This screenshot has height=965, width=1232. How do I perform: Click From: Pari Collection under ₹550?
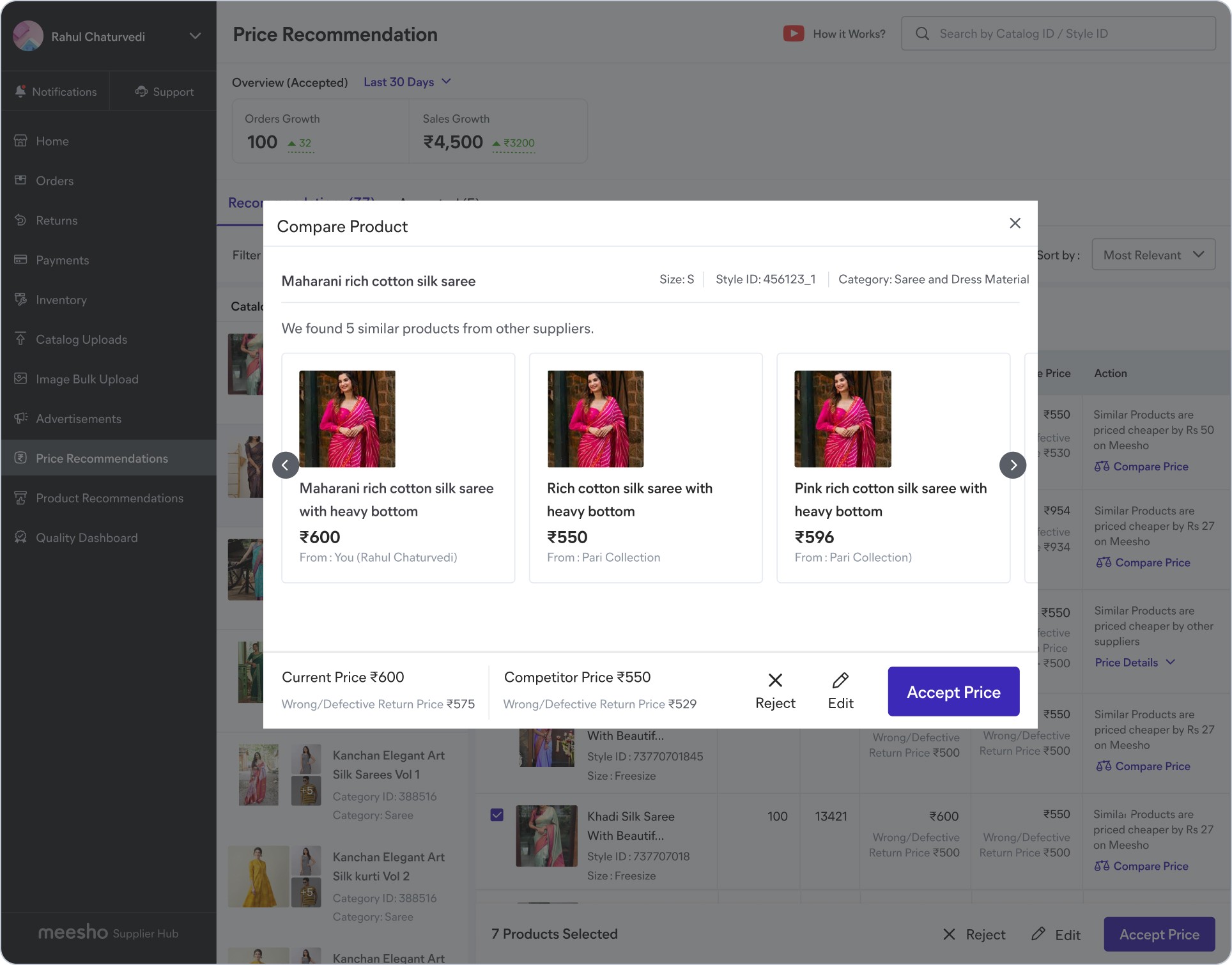click(x=603, y=557)
